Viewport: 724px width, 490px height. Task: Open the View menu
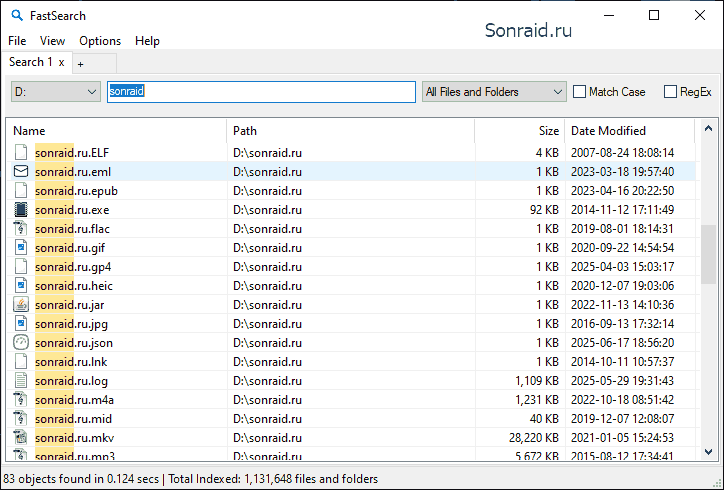pyautogui.click(x=52, y=41)
